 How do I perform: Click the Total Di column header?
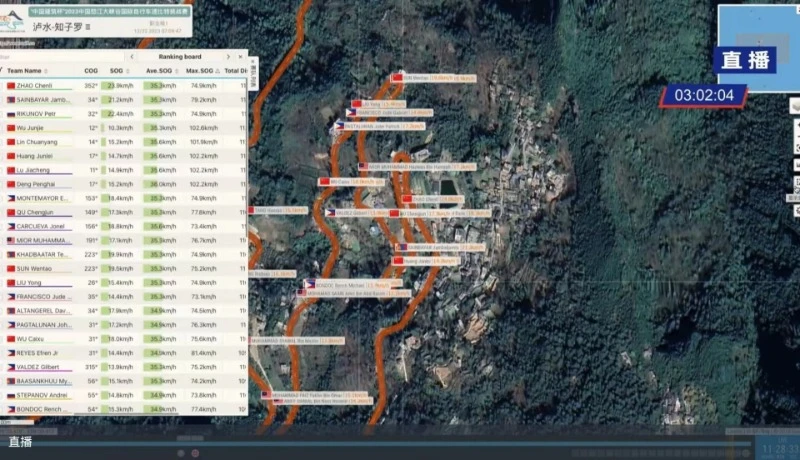coord(236,71)
